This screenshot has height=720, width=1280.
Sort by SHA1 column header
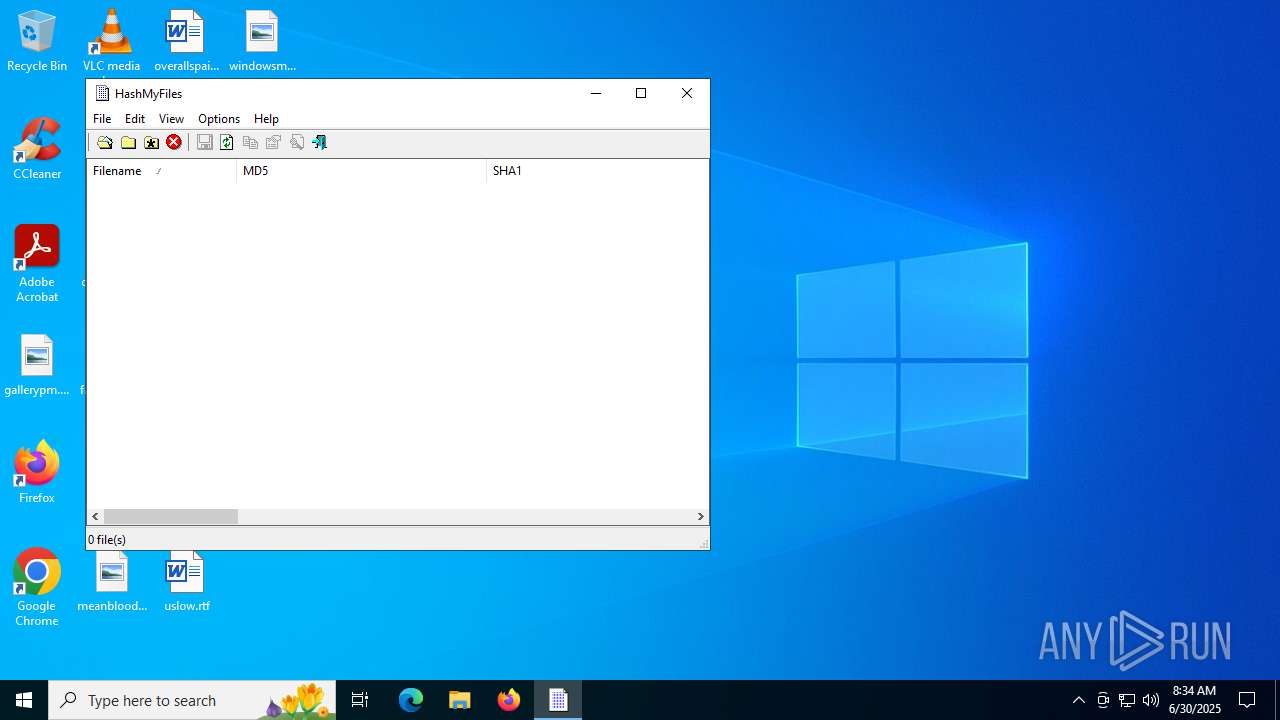pos(597,171)
